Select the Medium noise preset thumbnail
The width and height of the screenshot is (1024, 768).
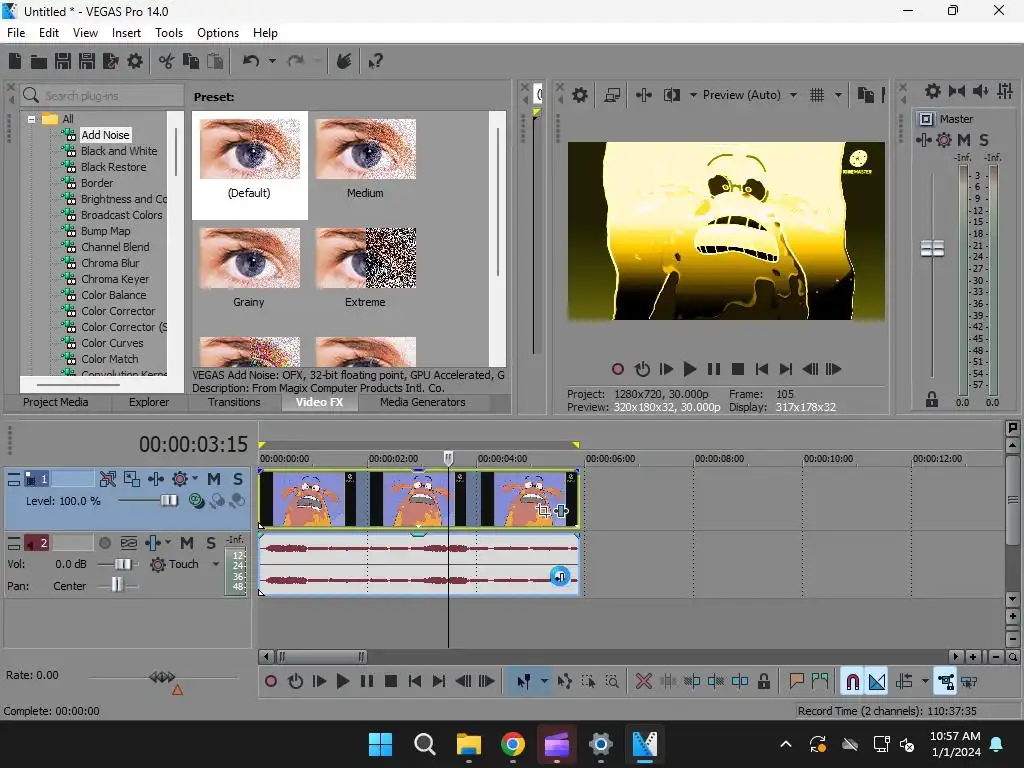pos(366,149)
